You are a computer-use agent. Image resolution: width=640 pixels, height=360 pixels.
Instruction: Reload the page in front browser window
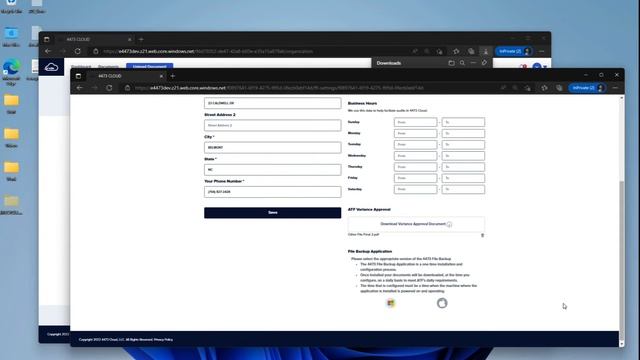pyautogui.click(x=109, y=88)
